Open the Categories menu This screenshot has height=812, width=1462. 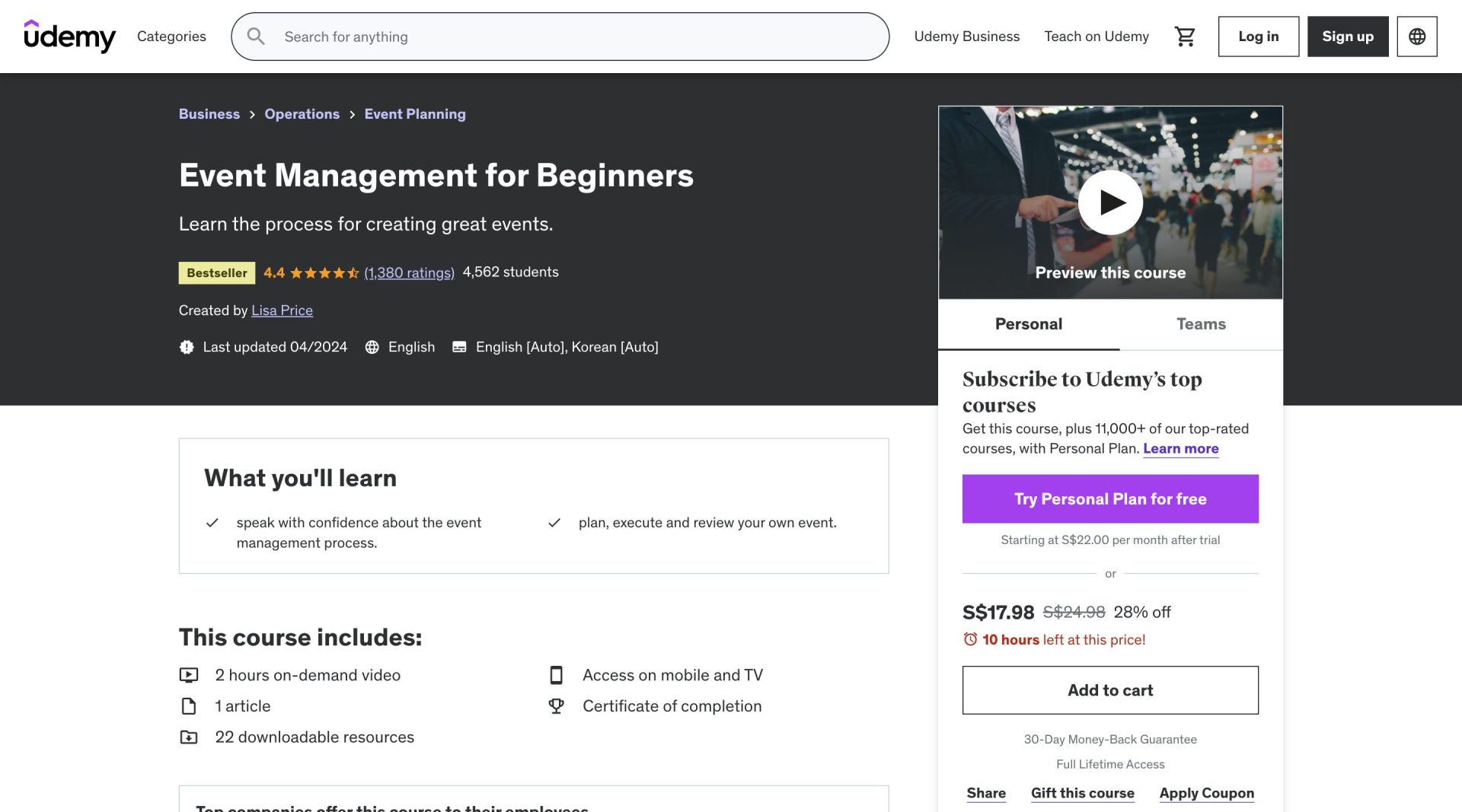pyautogui.click(x=171, y=36)
